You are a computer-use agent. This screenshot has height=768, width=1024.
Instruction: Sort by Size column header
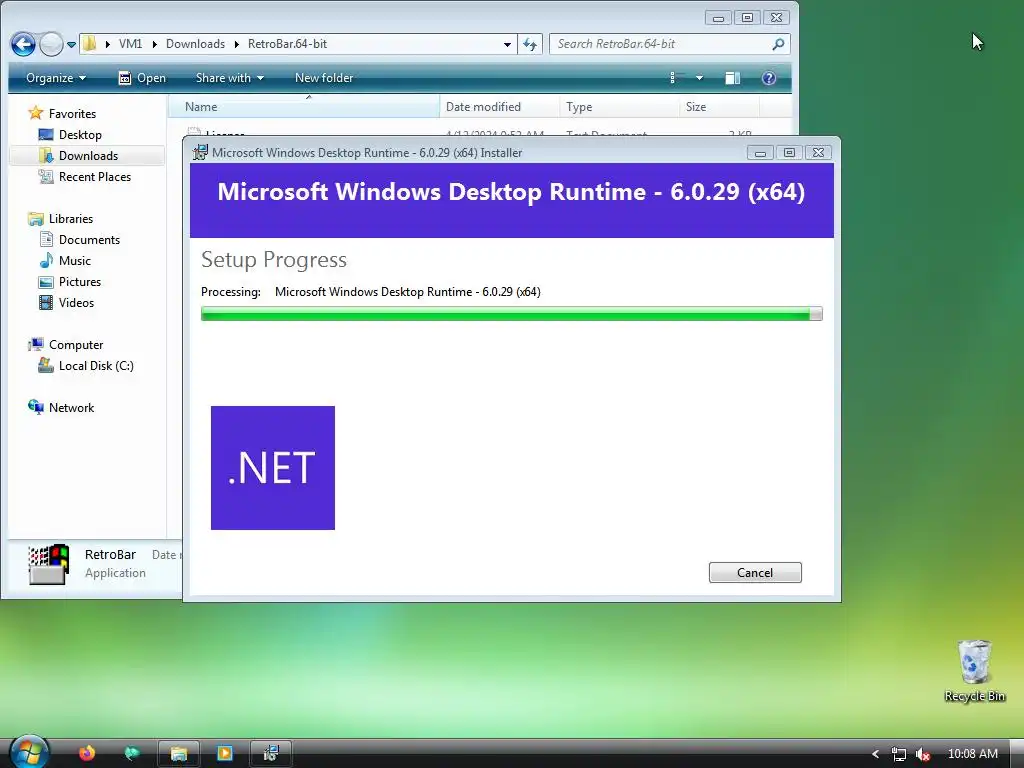click(x=719, y=106)
